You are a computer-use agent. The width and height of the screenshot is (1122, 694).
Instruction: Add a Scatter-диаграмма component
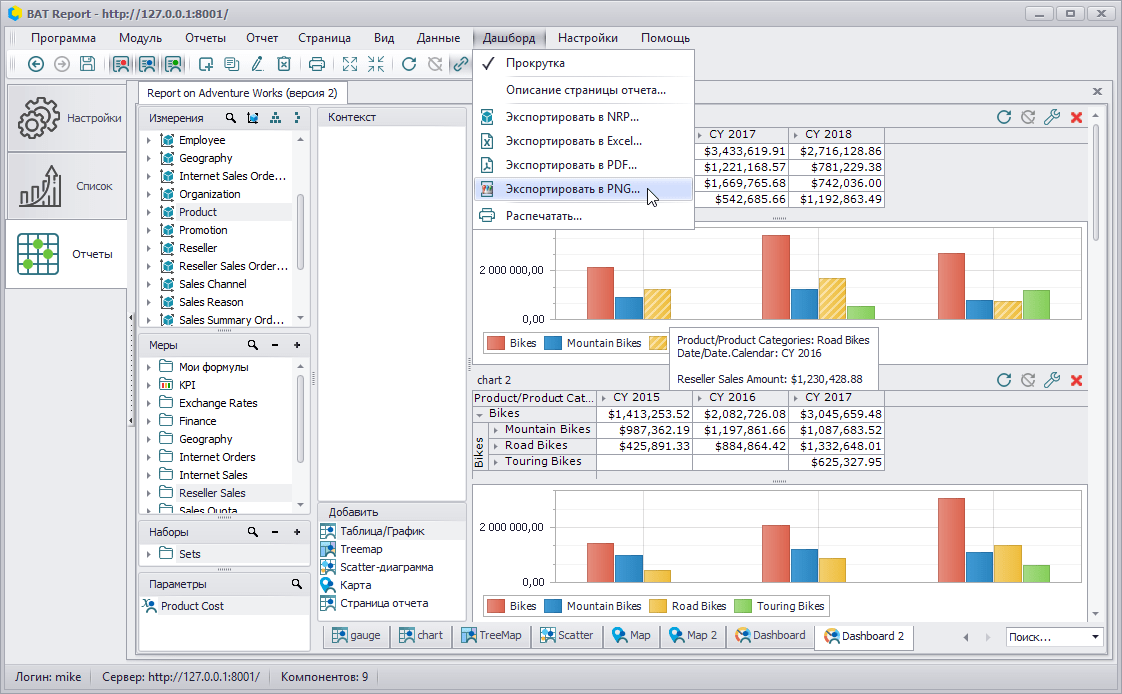coord(392,567)
